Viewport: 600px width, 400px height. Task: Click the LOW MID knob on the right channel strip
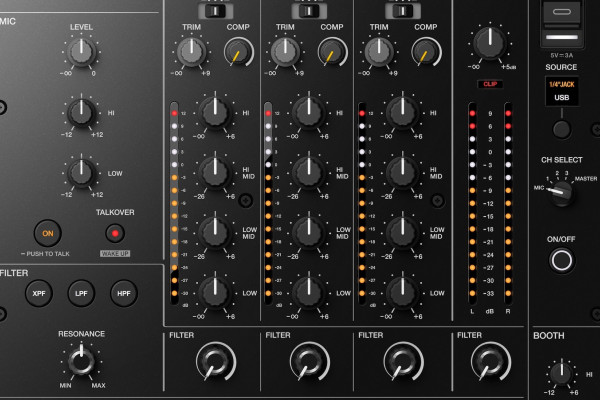(x=403, y=233)
